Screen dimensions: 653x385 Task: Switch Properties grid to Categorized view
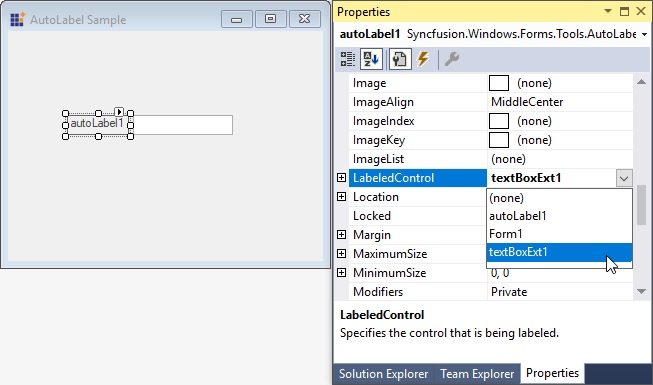pyautogui.click(x=347, y=59)
